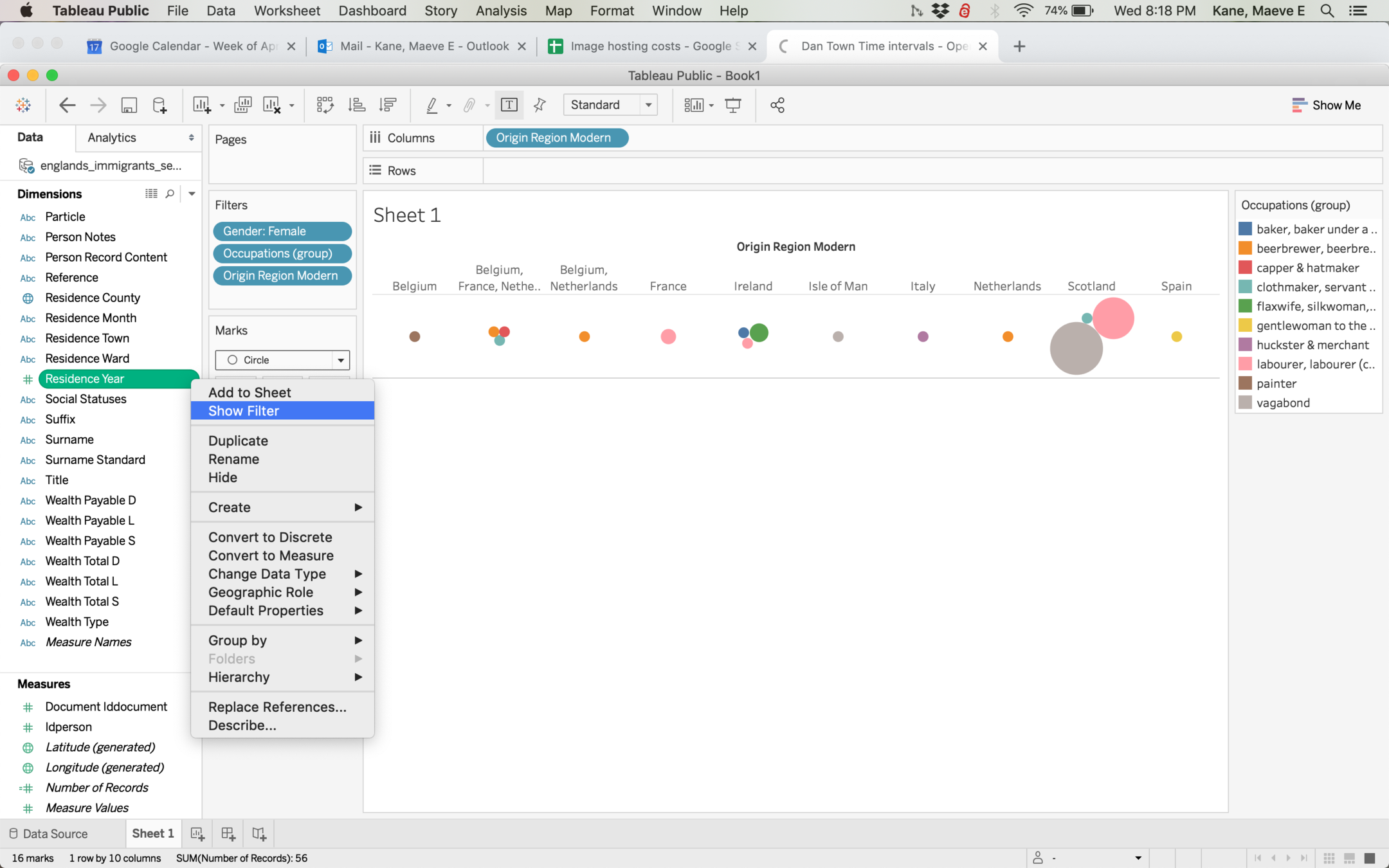Toggle Show Me panel
Image resolution: width=1389 pixels, height=868 pixels.
pos(1326,105)
